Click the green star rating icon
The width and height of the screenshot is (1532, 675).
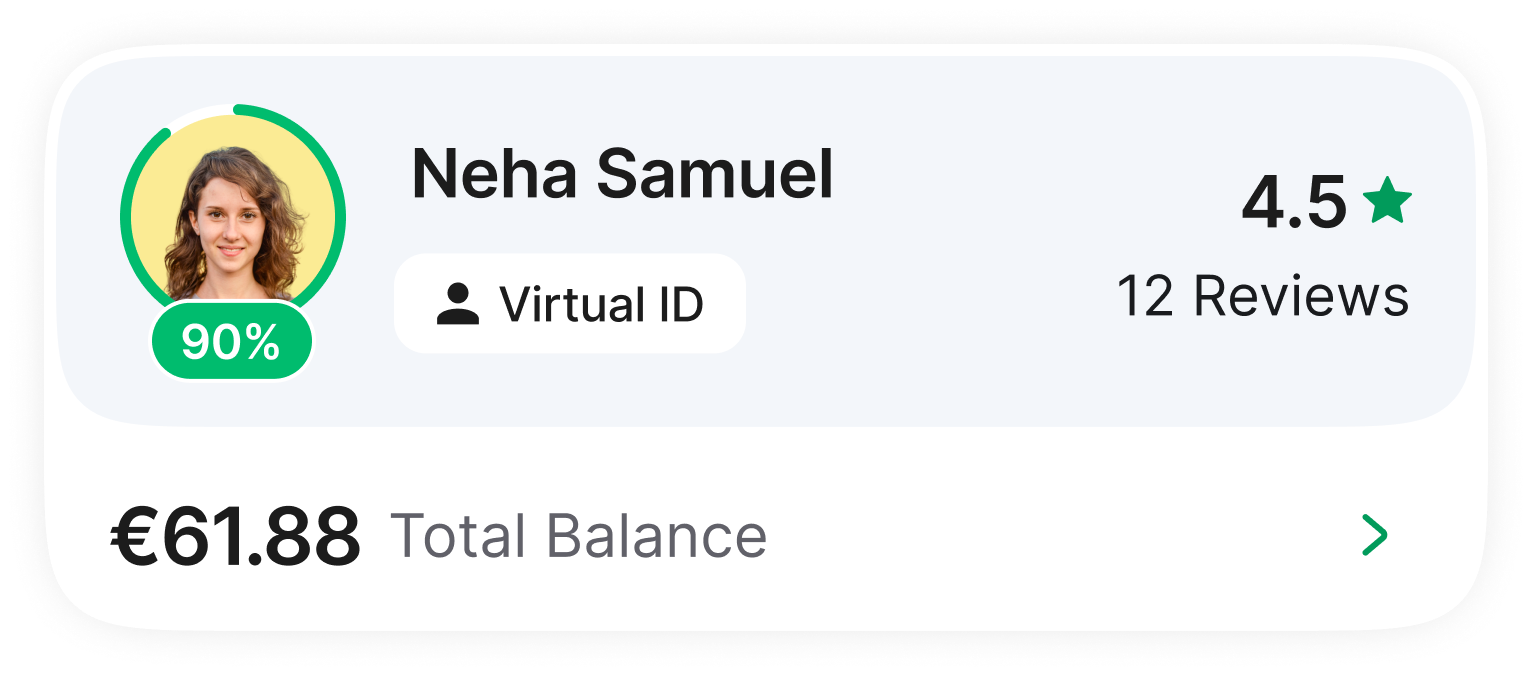pos(1388,201)
